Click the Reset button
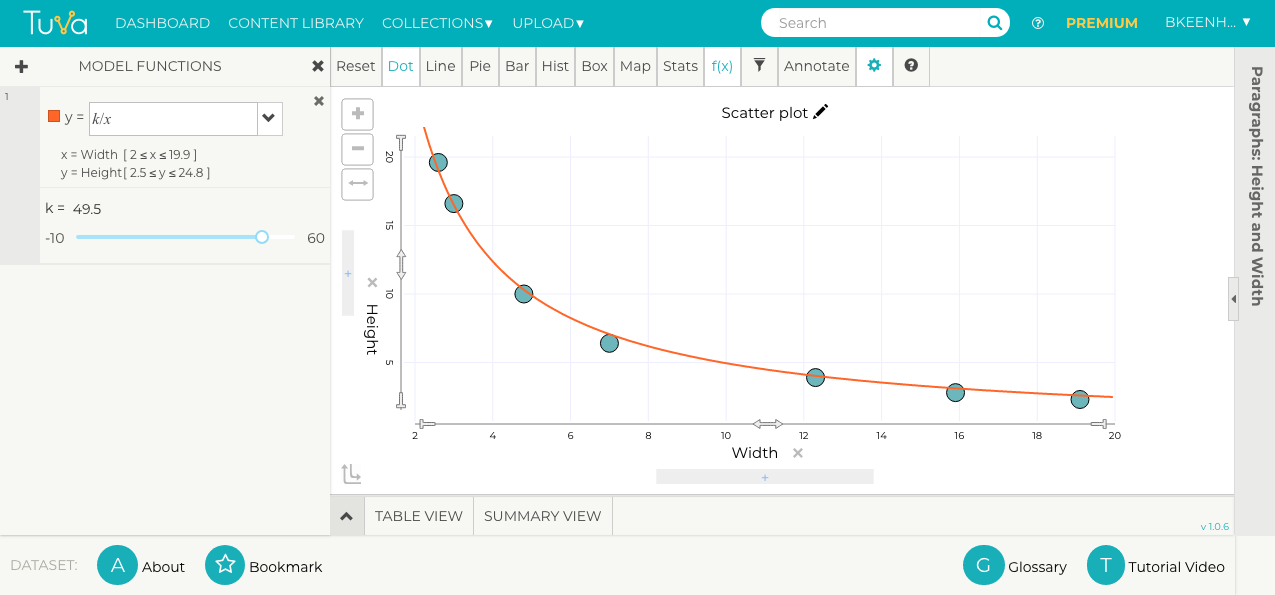 (355, 66)
